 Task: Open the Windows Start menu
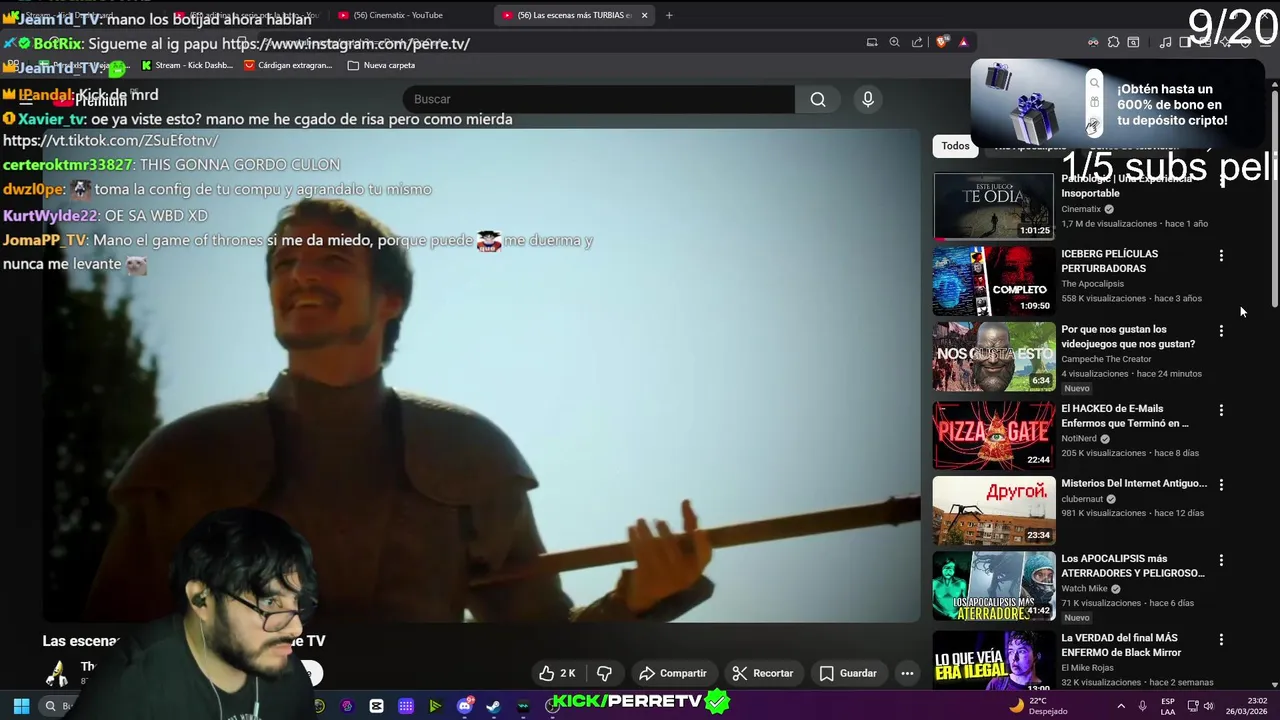pos(20,706)
